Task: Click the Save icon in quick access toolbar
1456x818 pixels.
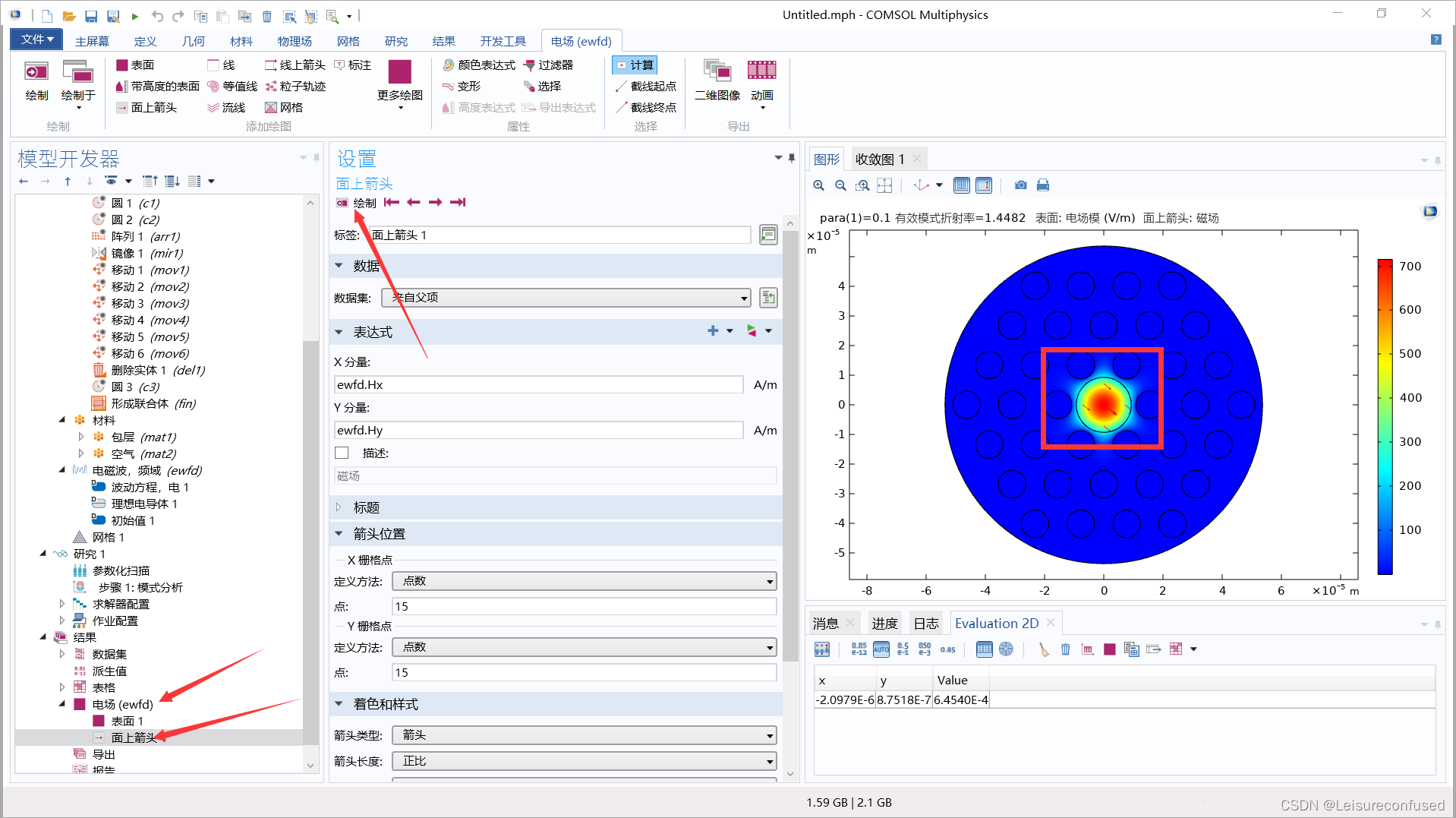Action: (90, 16)
